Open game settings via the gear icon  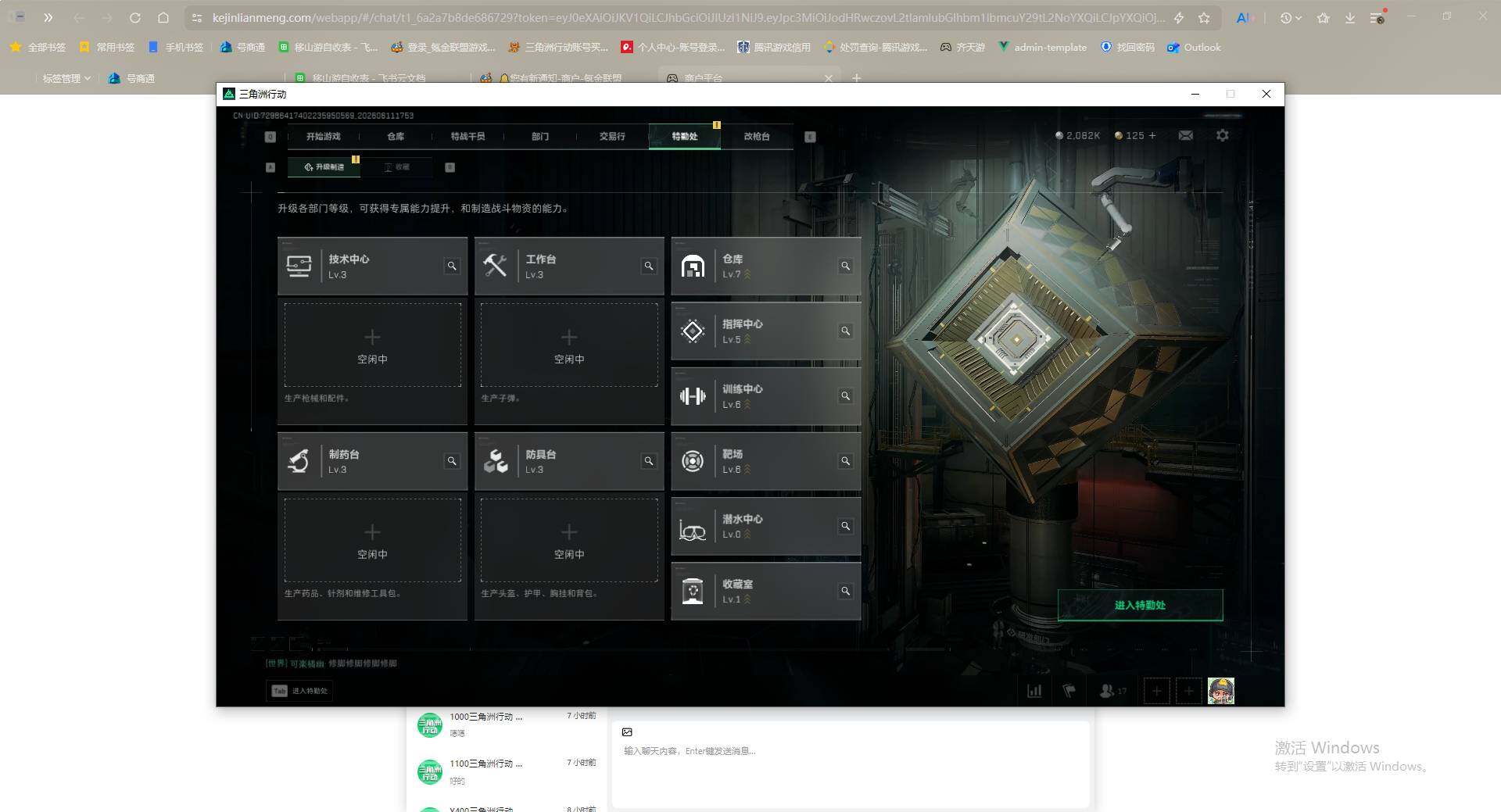(x=1223, y=135)
